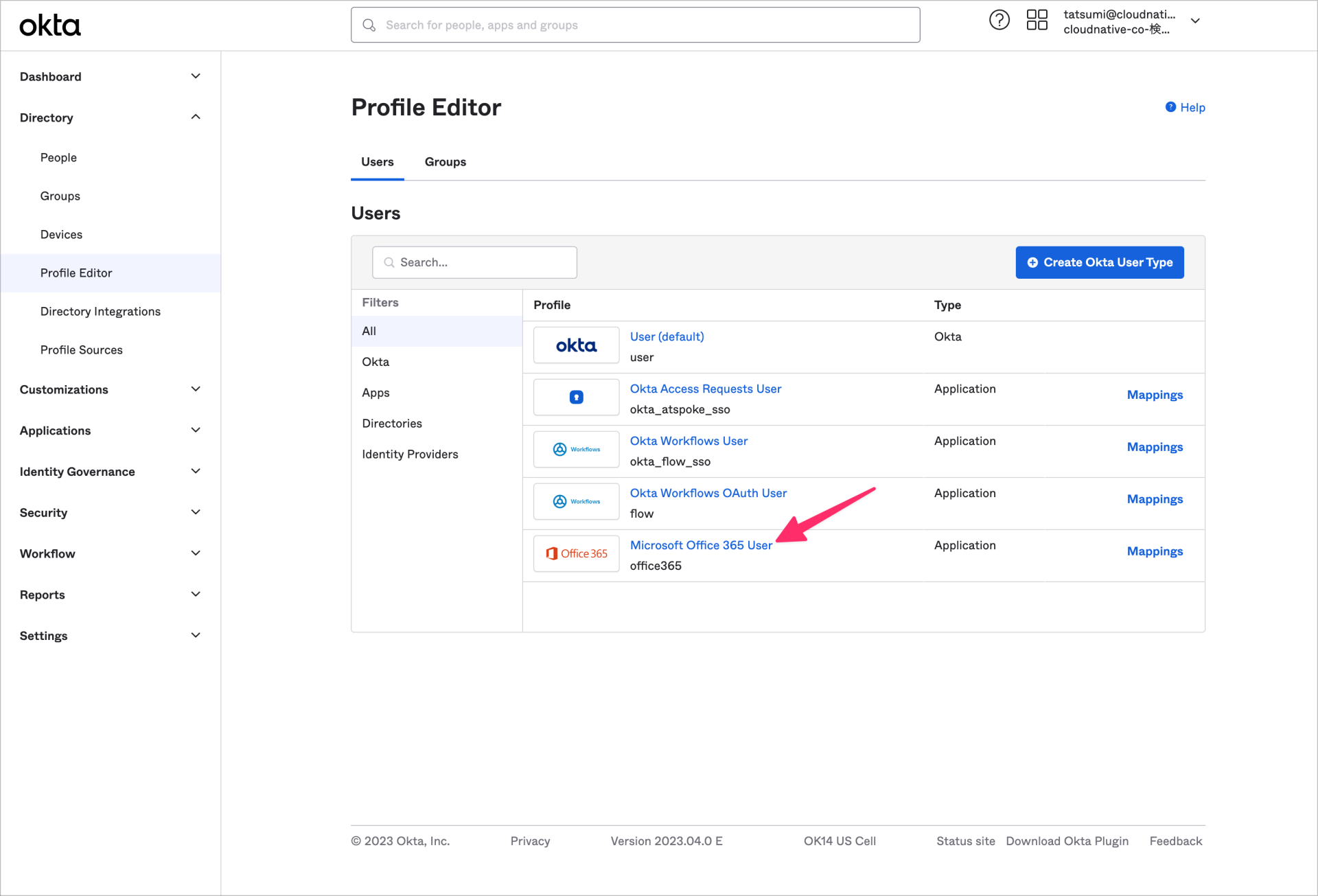Open the account dropdown next to tatsumi@cloudnati...
Image resolution: width=1318 pixels, height=896 pixels.
(x=1195, y=21)
